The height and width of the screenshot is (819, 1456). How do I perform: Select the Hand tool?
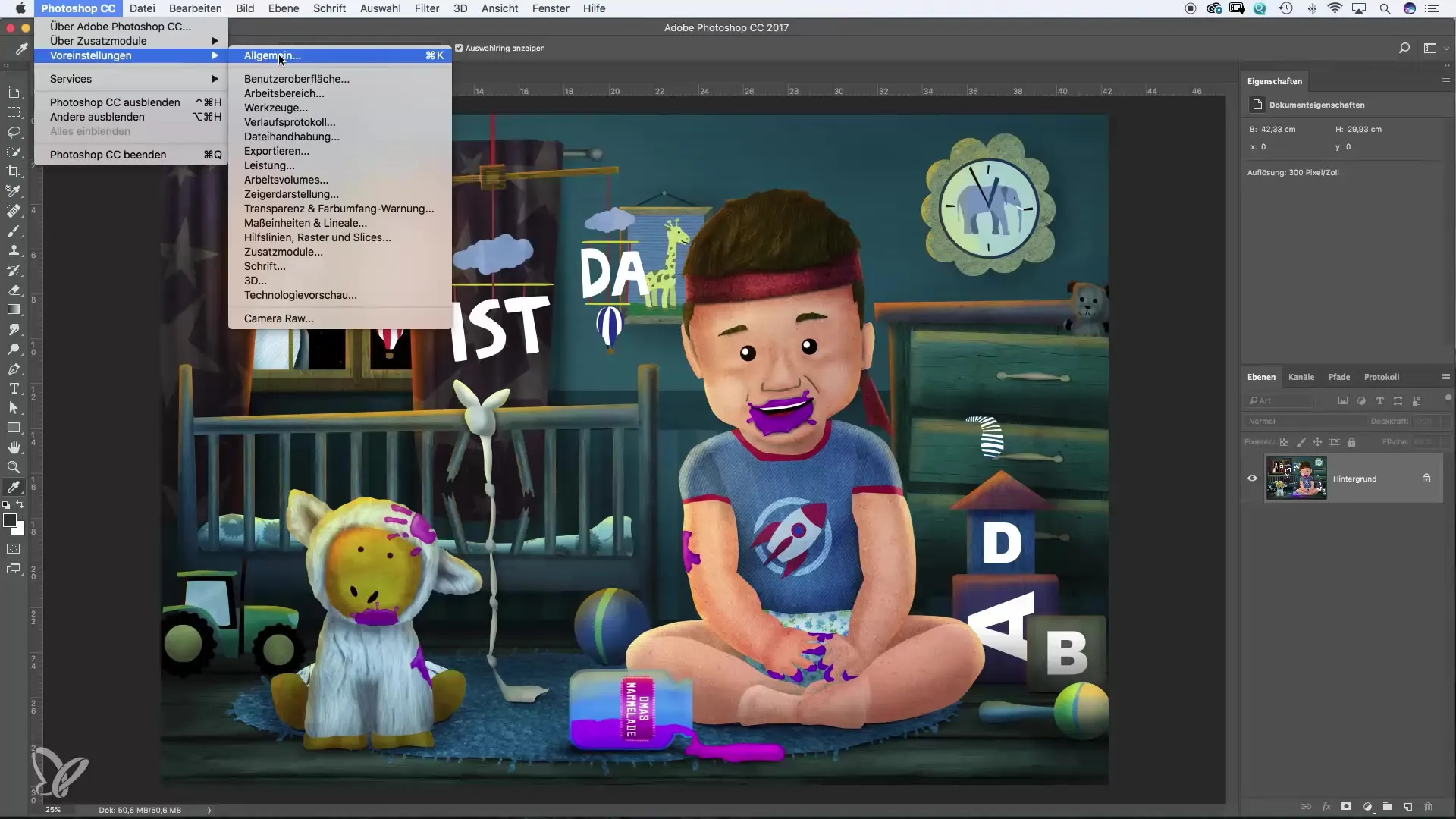point(14,447)
